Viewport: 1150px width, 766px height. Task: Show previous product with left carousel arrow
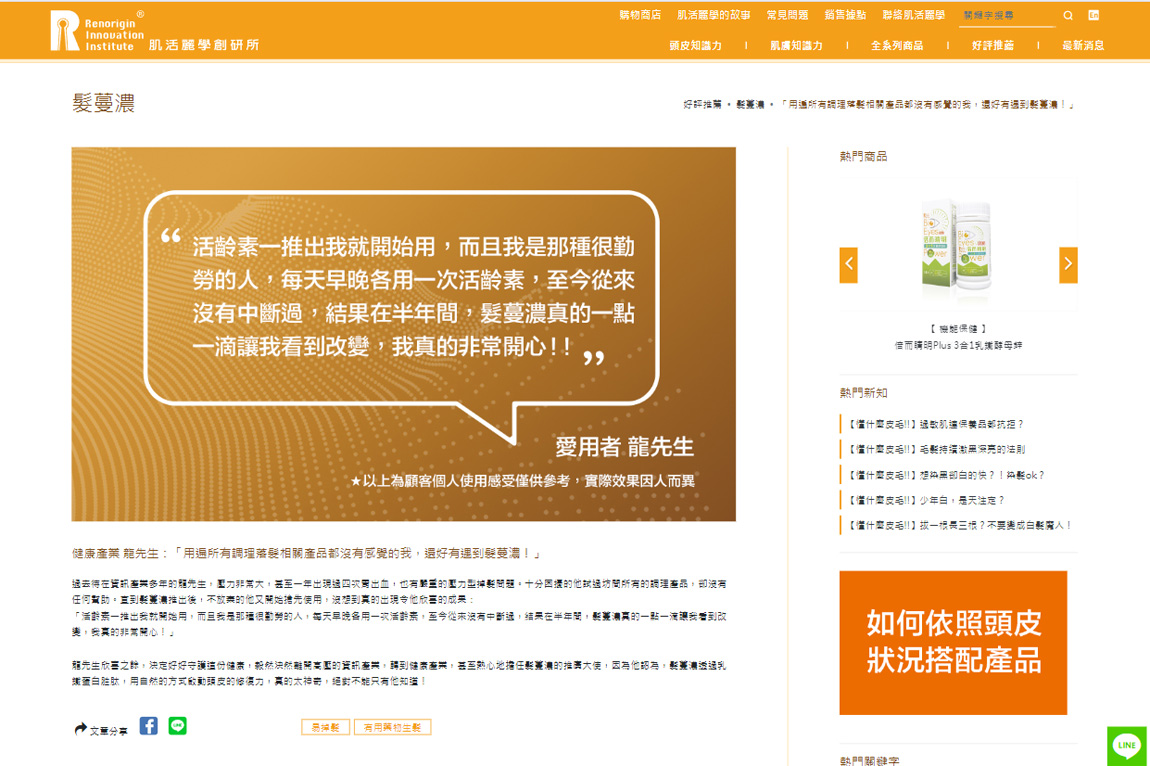pos(849,265)
